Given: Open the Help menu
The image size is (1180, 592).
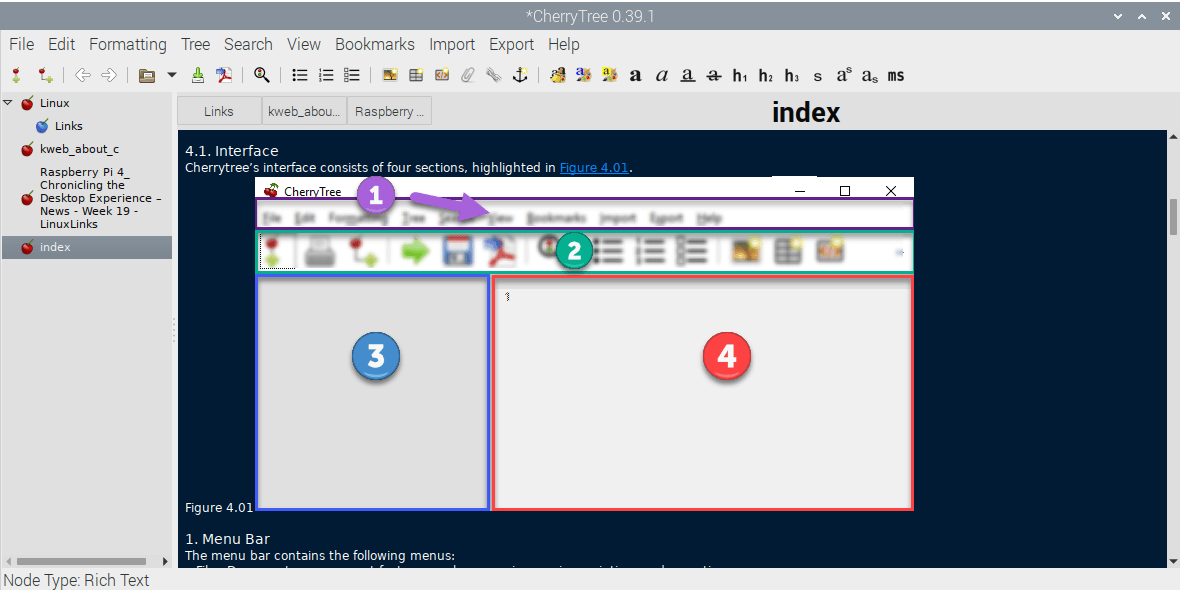Looking at the screenshot, I should 564,44.
